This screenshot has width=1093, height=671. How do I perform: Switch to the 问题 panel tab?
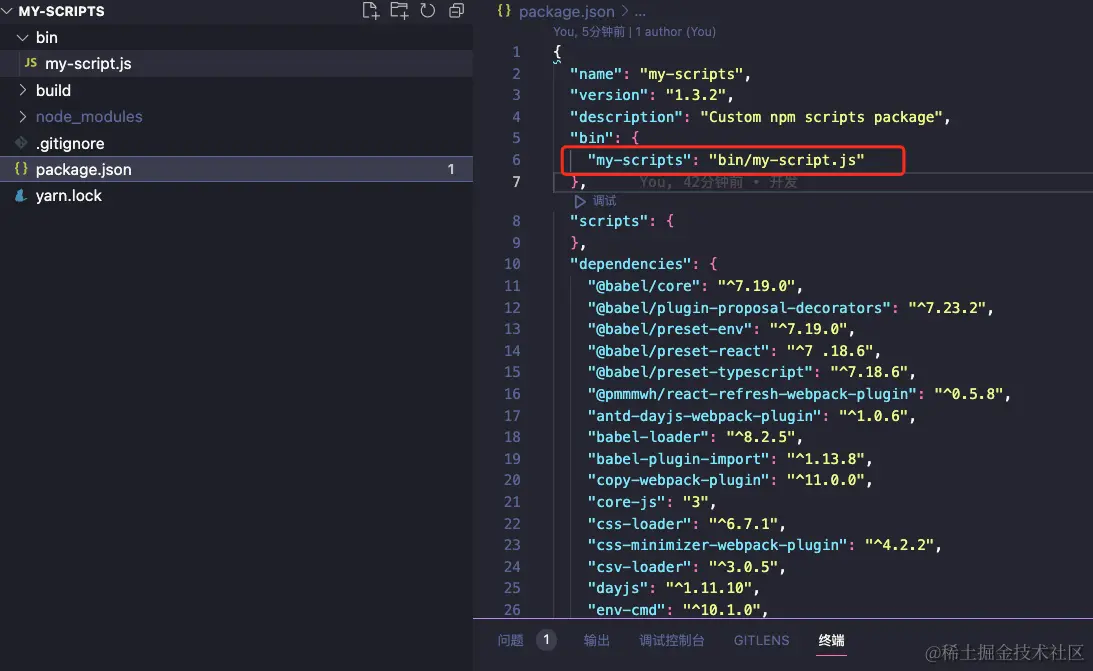click(510, 640)
